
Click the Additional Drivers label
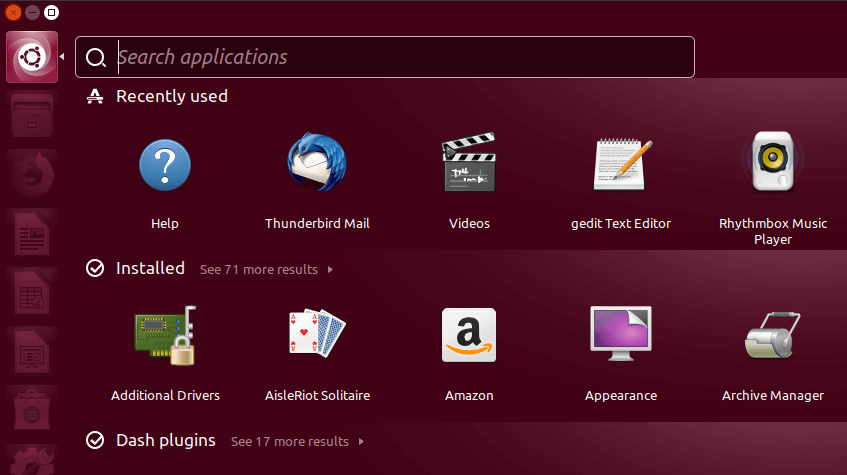165,396
